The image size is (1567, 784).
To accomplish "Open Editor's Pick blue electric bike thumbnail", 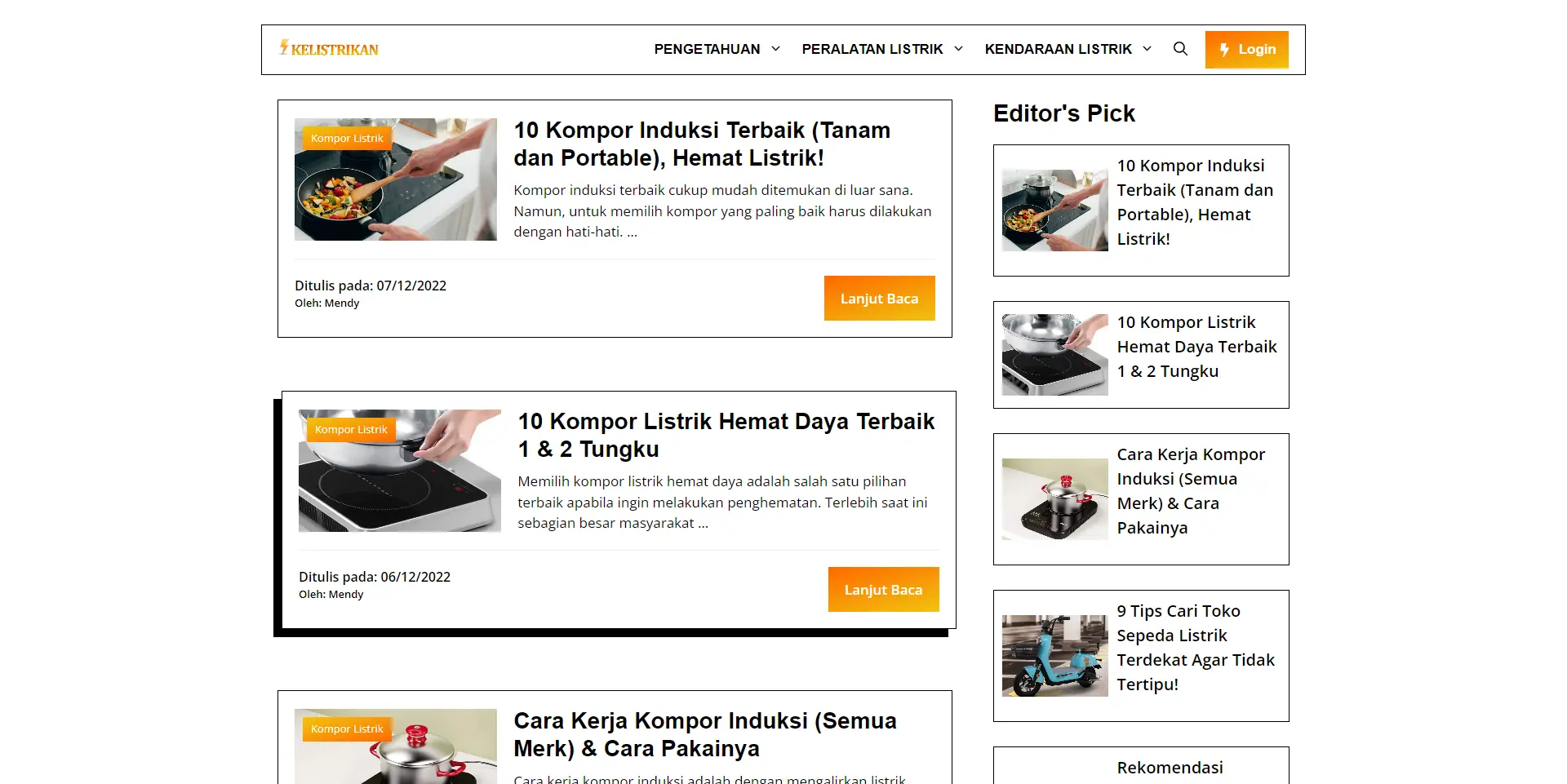I will (1055, 656).
